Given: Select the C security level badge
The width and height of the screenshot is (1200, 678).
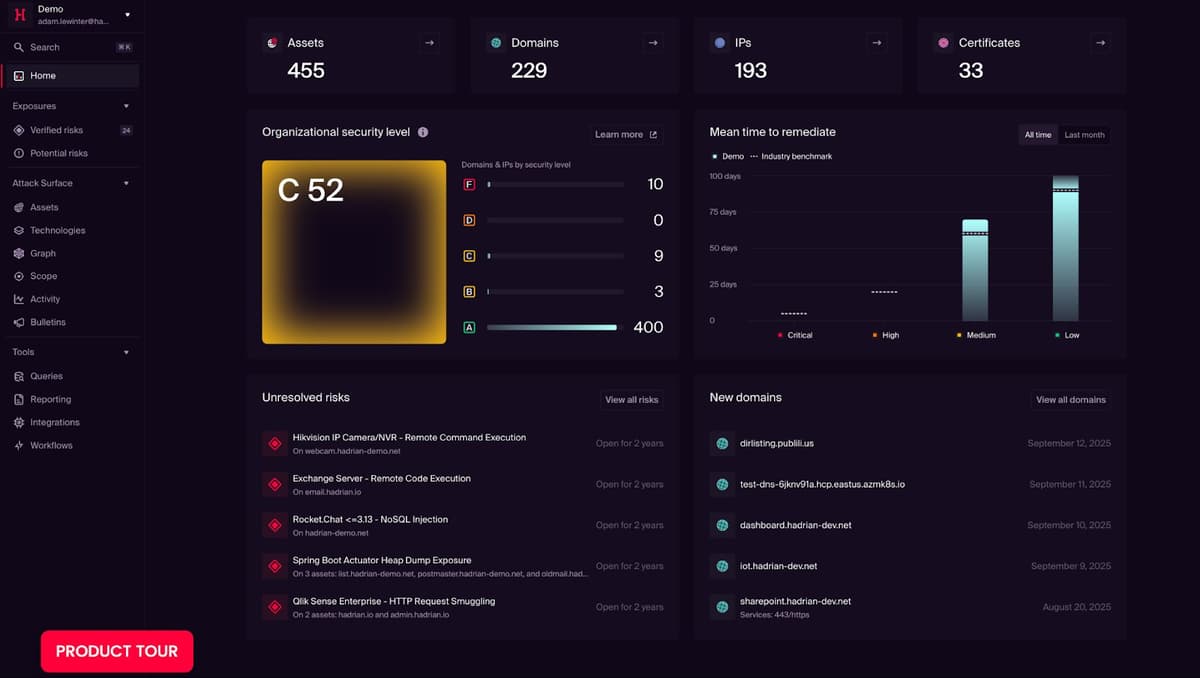Looking at the screenshot, I should pos(469,256).
